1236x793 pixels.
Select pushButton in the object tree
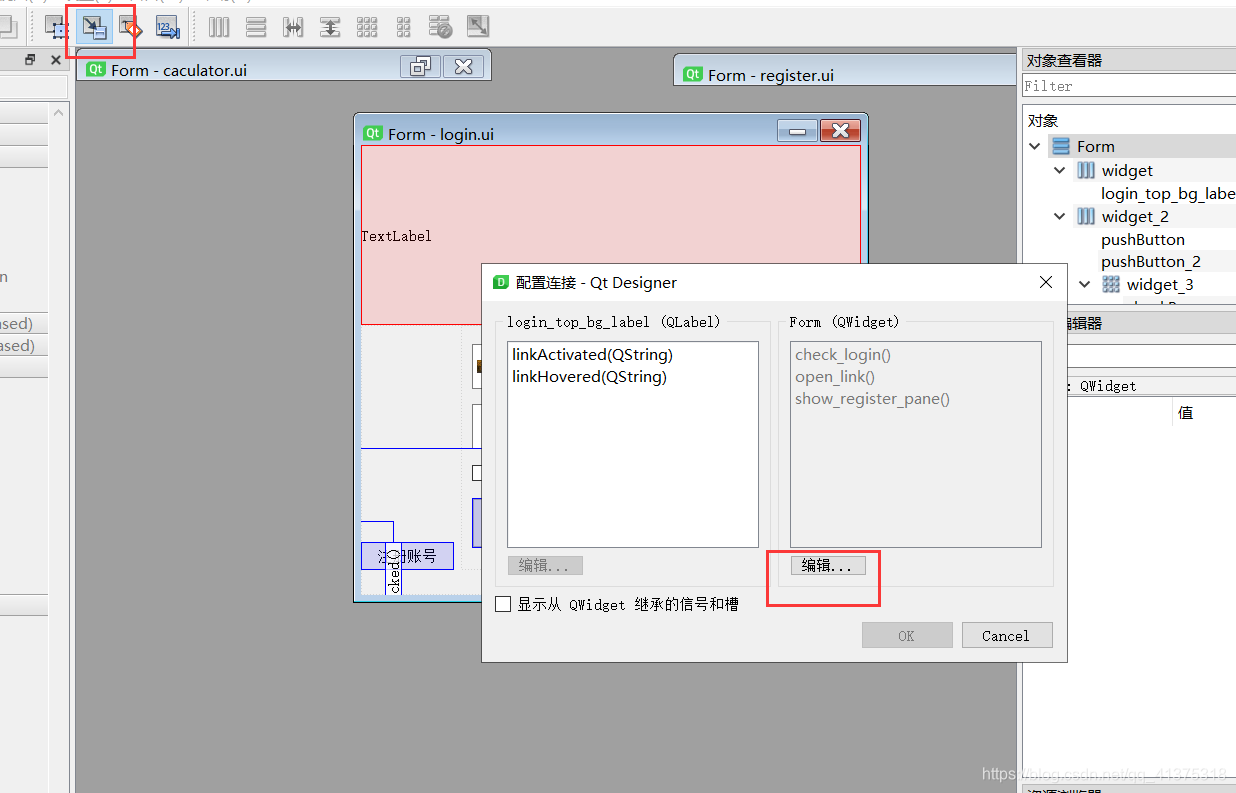pos(1143,239)
